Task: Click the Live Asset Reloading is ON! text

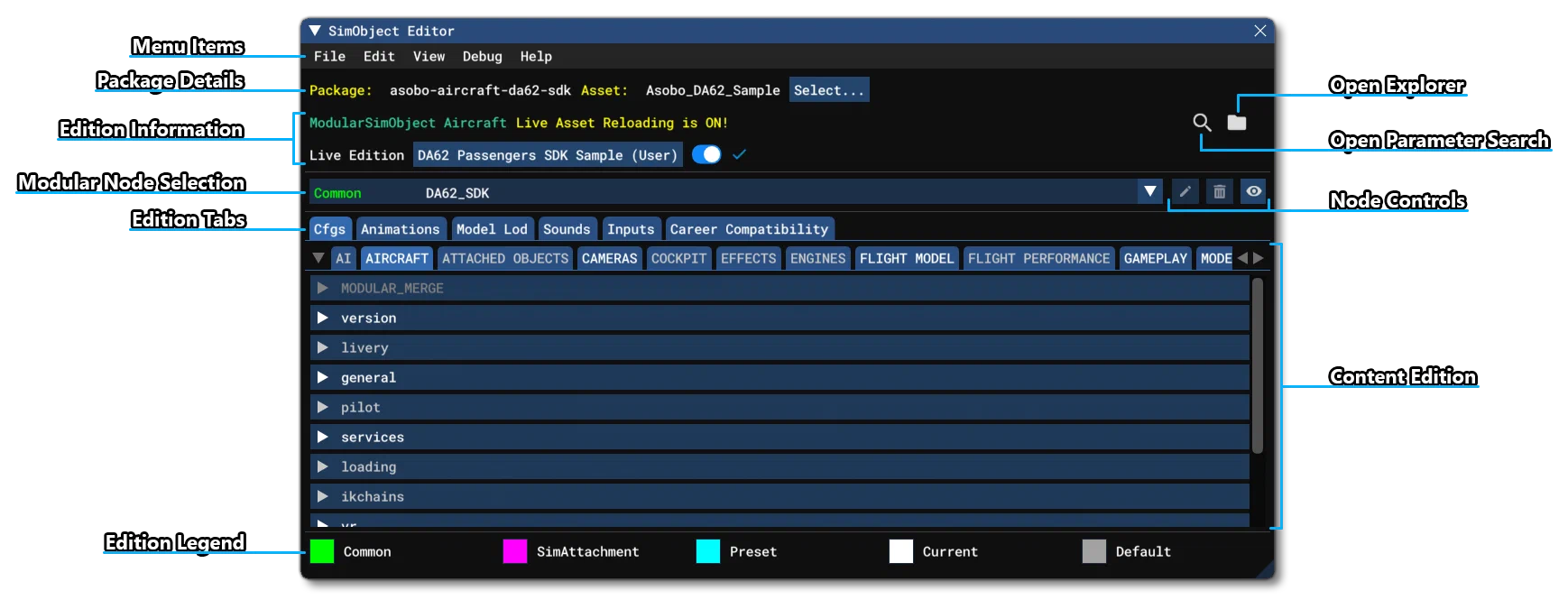Action: pos(622,123)
